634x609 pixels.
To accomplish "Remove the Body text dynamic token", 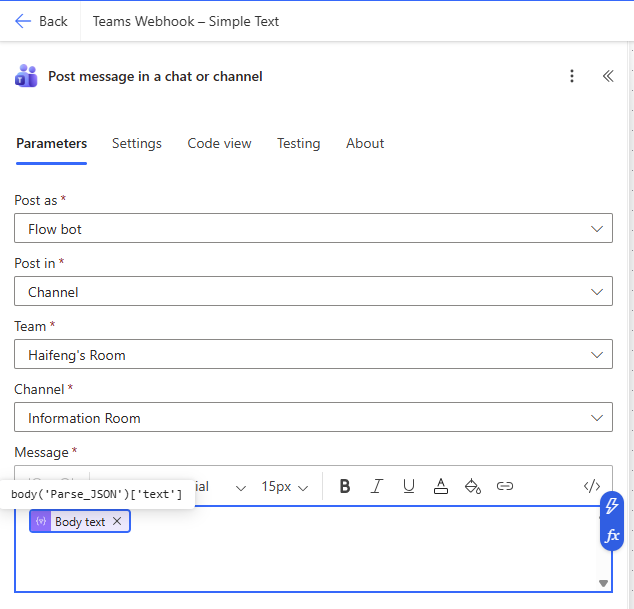I will point(117,521).
